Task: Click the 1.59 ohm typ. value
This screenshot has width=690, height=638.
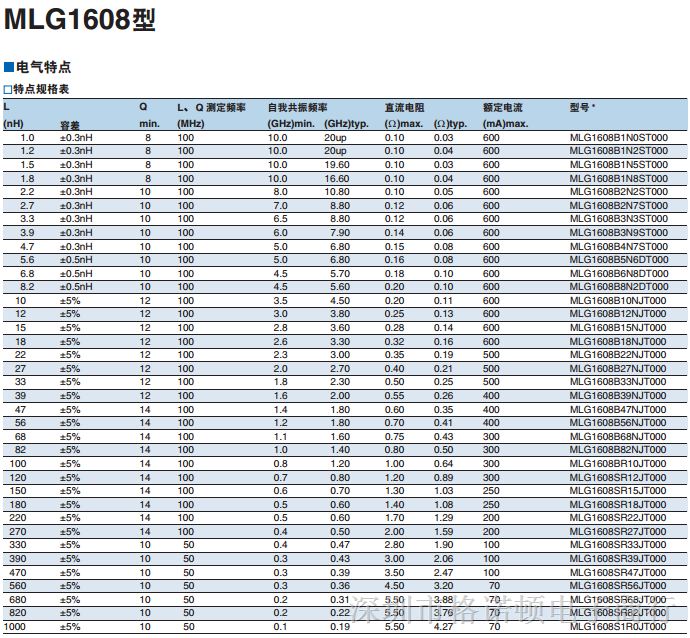Action: pos(444,532)
